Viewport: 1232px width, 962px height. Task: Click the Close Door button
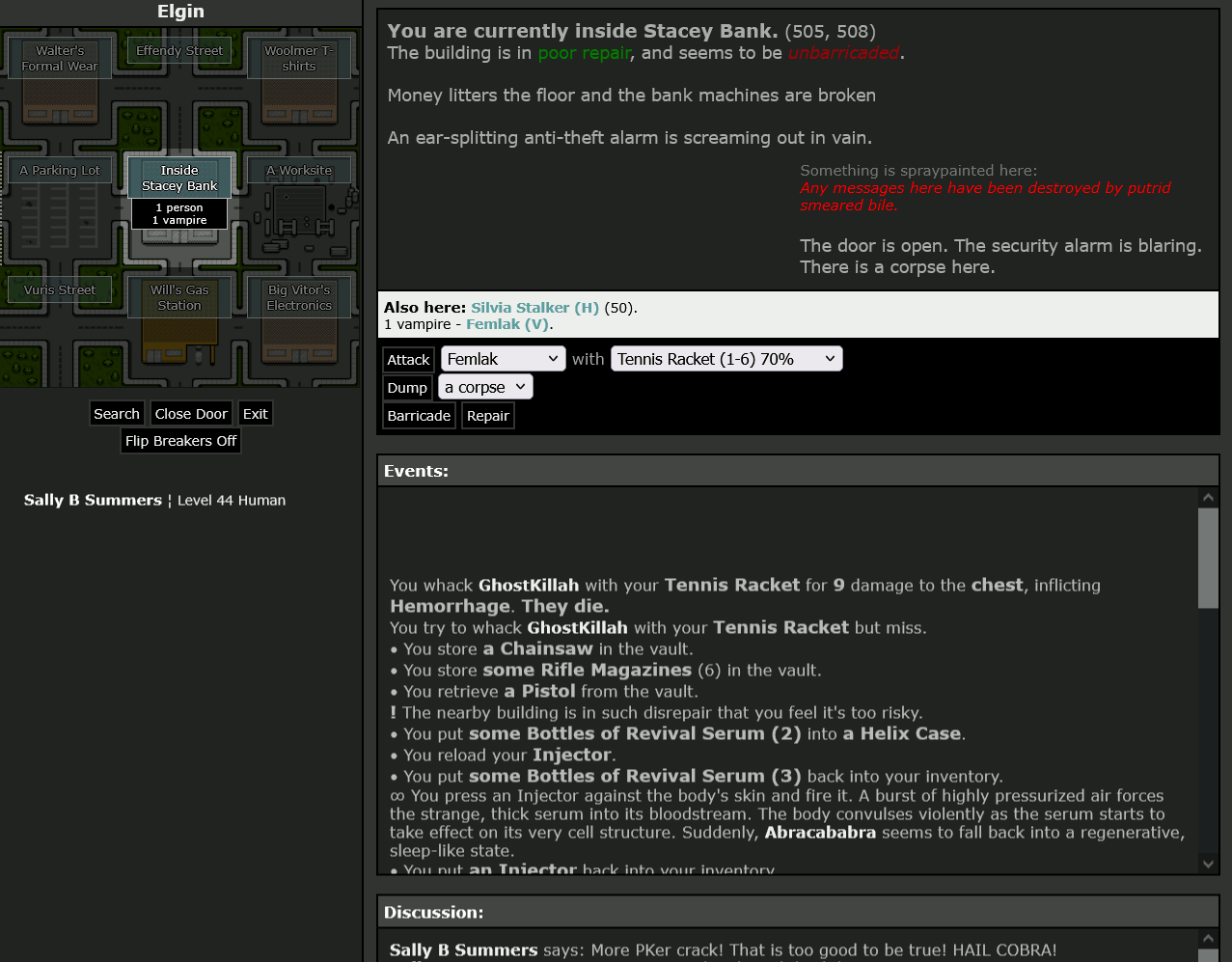pos(191,414)
